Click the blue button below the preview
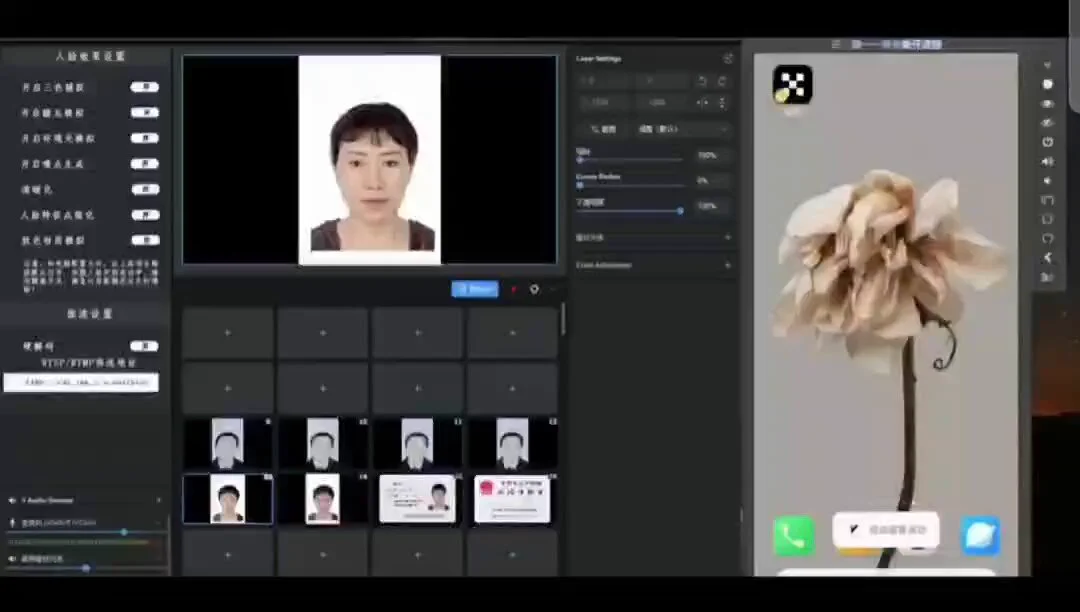Screen dimensions: 1080x612 [x=474, y=289]
